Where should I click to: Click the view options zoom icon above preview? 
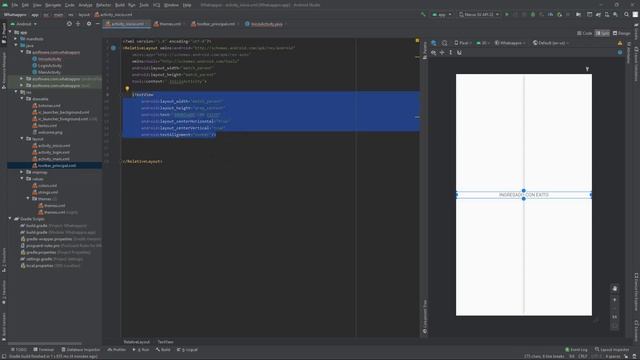433,52
